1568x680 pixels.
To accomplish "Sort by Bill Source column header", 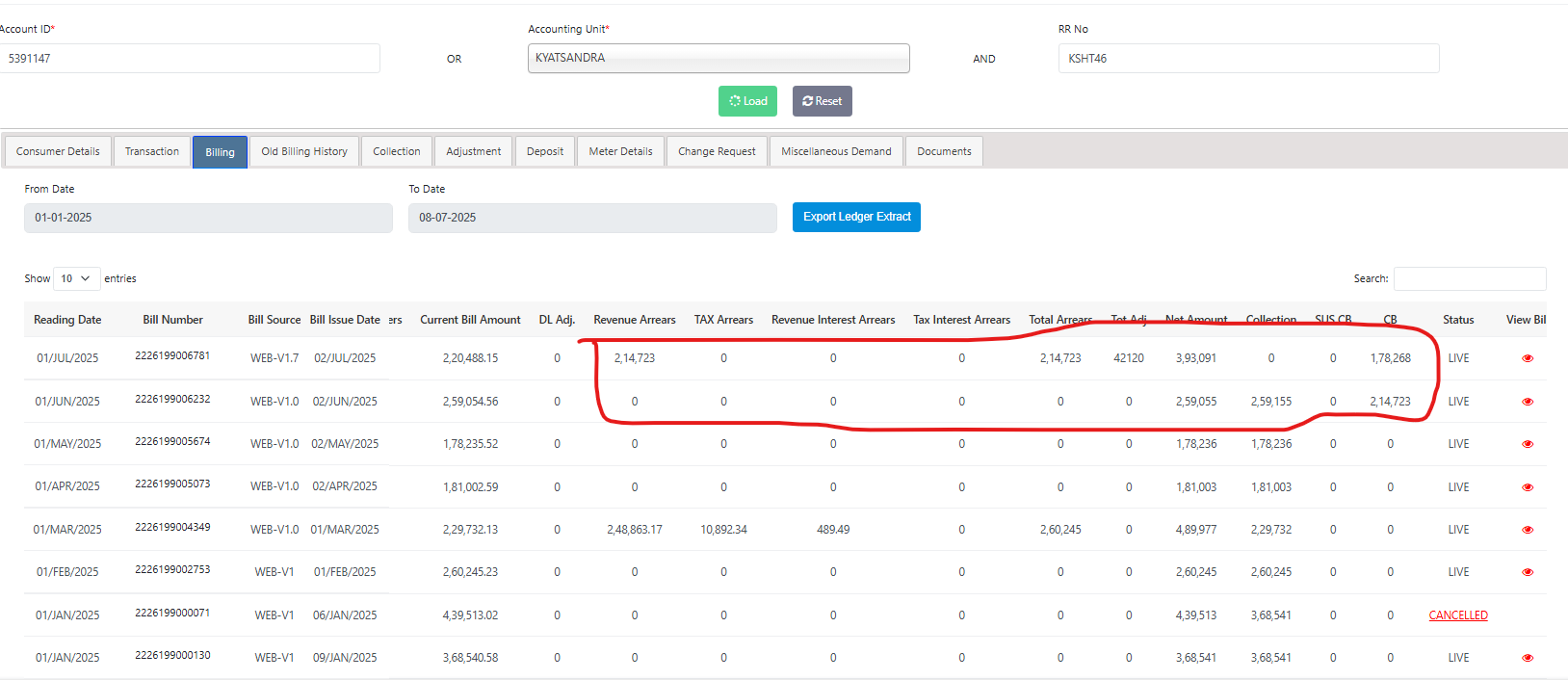I will click(x=274, y=320).
